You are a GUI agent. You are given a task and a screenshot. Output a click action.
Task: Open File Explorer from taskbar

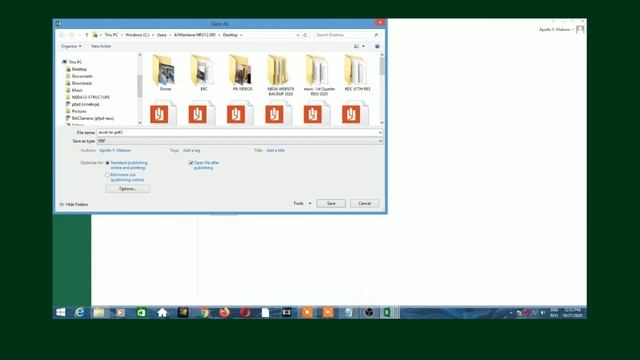99,312
